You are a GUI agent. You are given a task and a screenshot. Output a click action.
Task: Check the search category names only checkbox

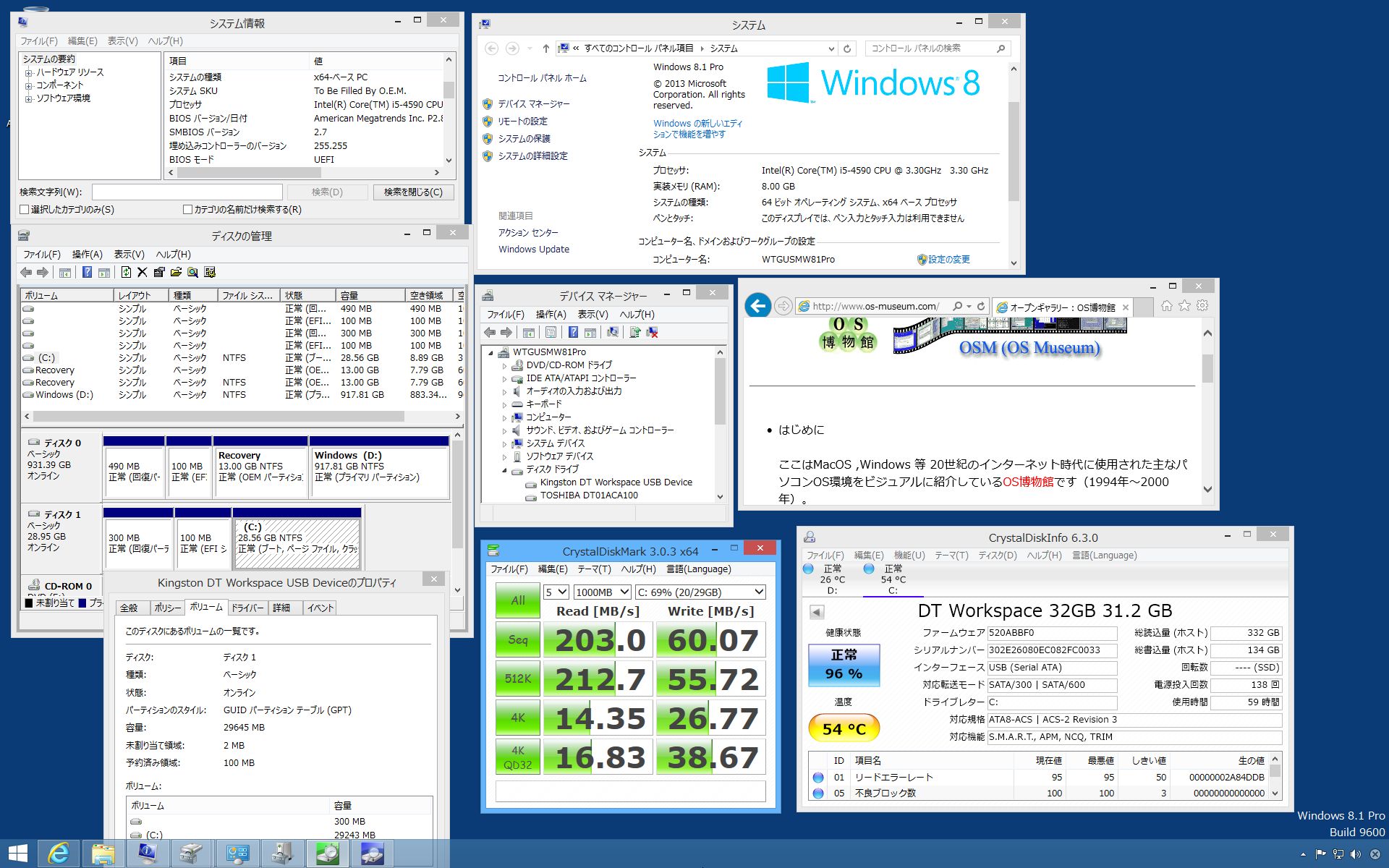188,210
